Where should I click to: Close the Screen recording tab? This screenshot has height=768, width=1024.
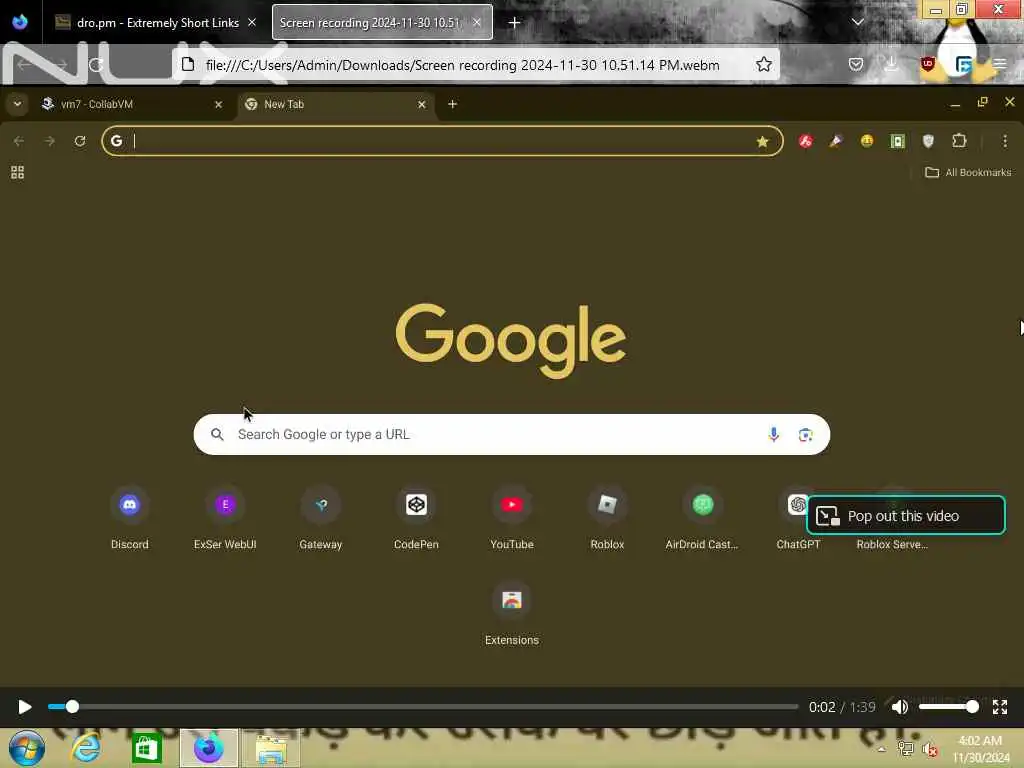pyautogui.click(x=477, y=23)
